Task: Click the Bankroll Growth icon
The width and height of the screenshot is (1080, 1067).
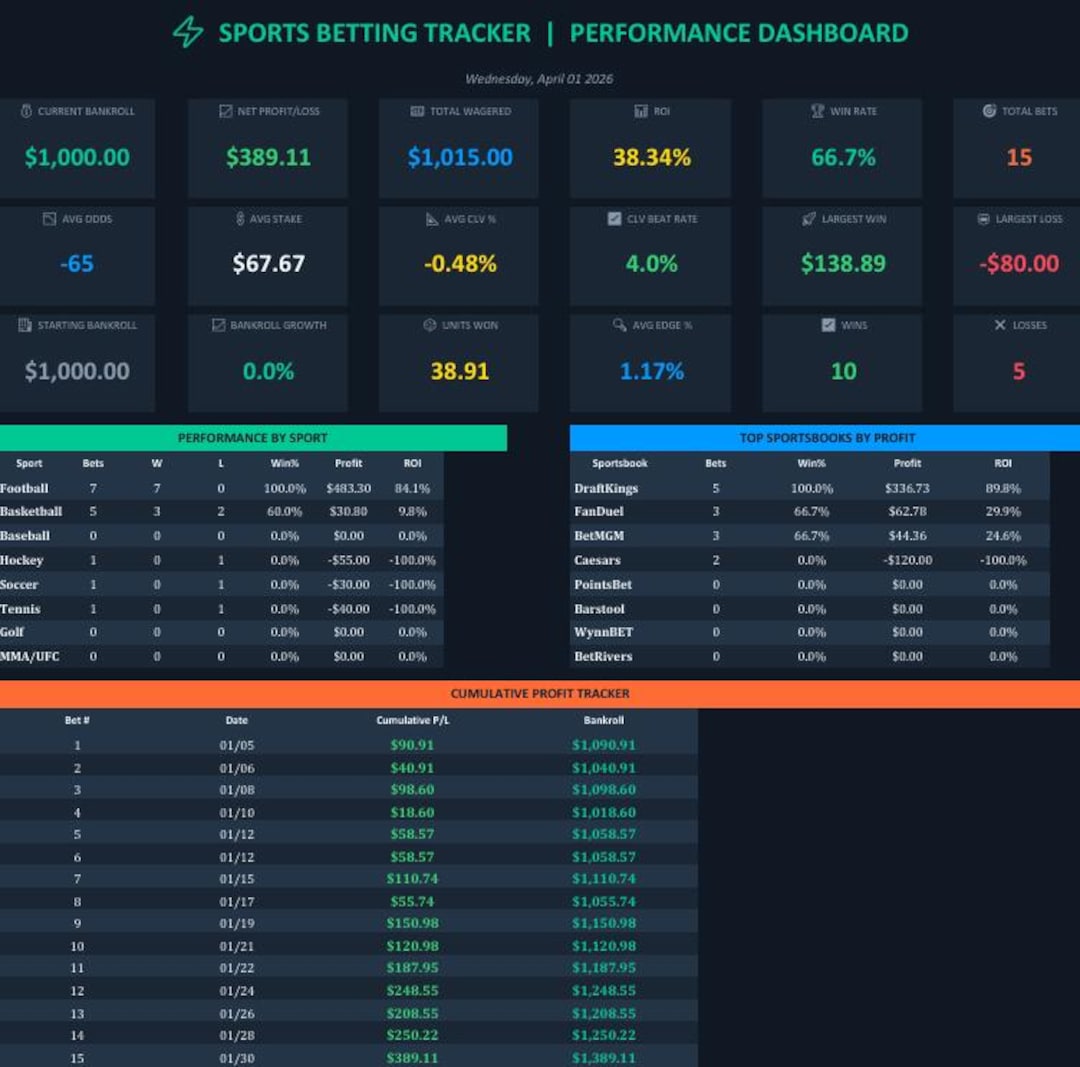Action: point(218,325)
